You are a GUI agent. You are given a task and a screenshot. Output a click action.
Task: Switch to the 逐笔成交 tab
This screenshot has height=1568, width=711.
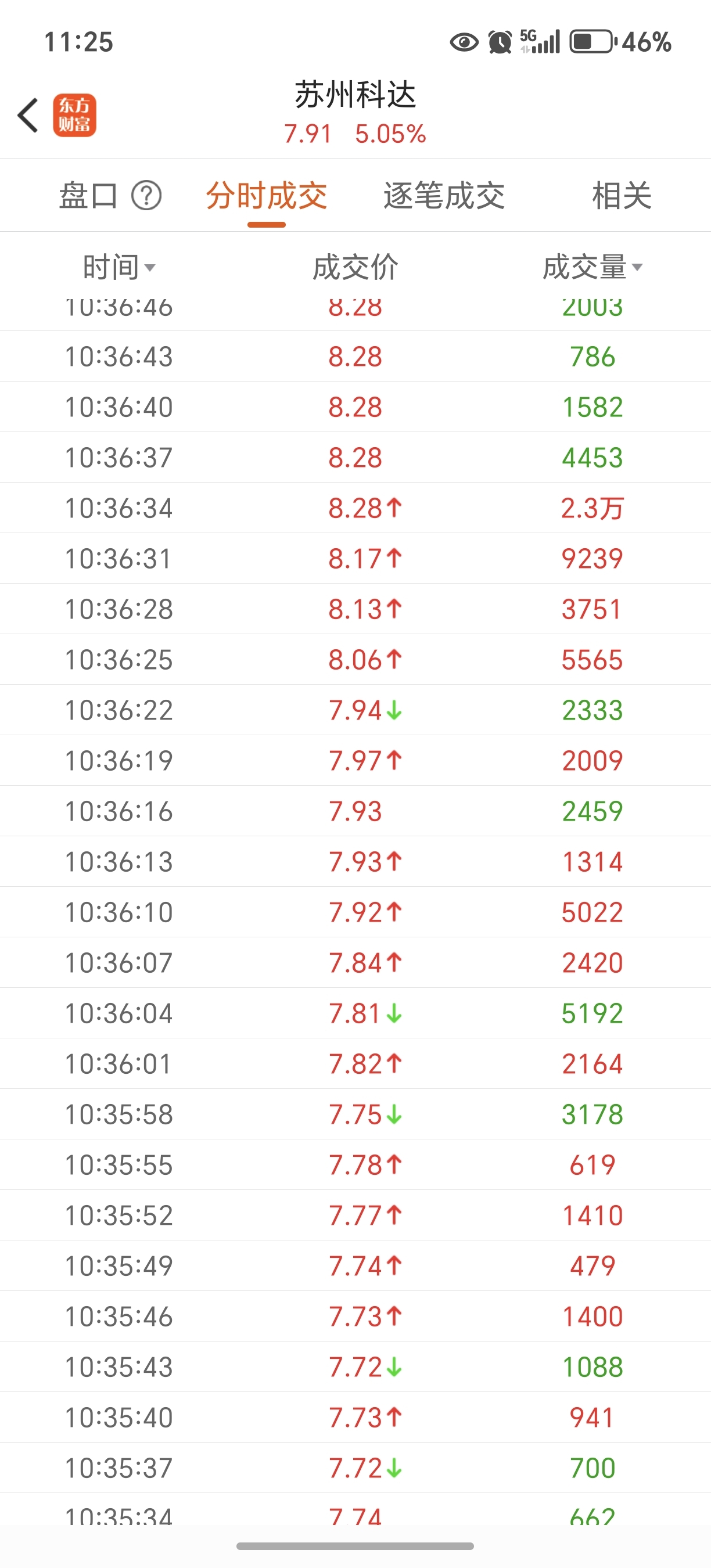[x=444, y=196]
